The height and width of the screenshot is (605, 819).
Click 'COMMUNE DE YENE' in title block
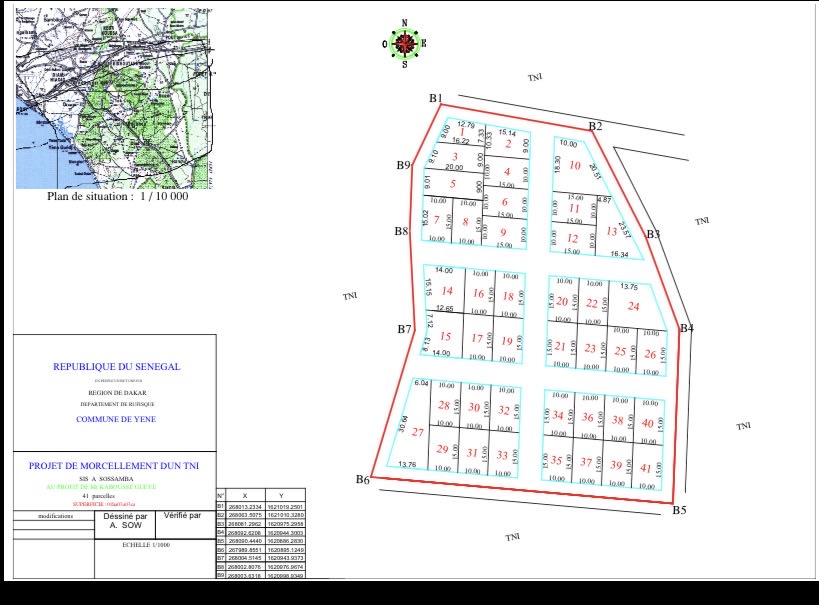116,419
